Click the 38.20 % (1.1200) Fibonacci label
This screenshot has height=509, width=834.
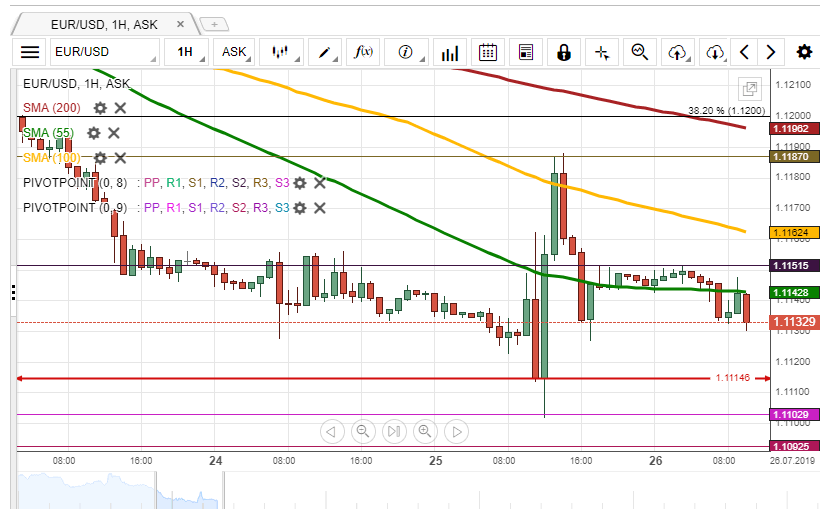click(x=727, y=111)
